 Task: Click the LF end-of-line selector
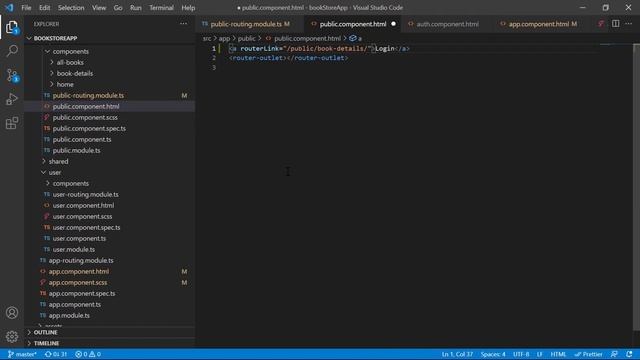tap(540, 354)
